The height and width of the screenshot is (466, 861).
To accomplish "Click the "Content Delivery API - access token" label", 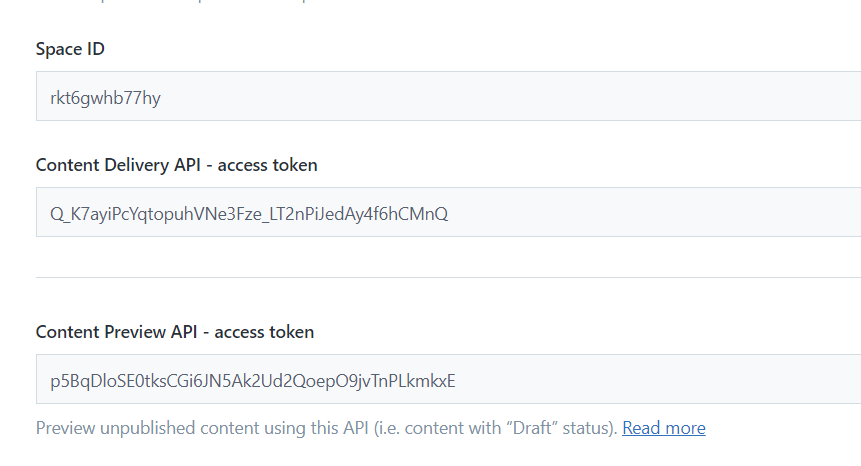I will [176, 165].
